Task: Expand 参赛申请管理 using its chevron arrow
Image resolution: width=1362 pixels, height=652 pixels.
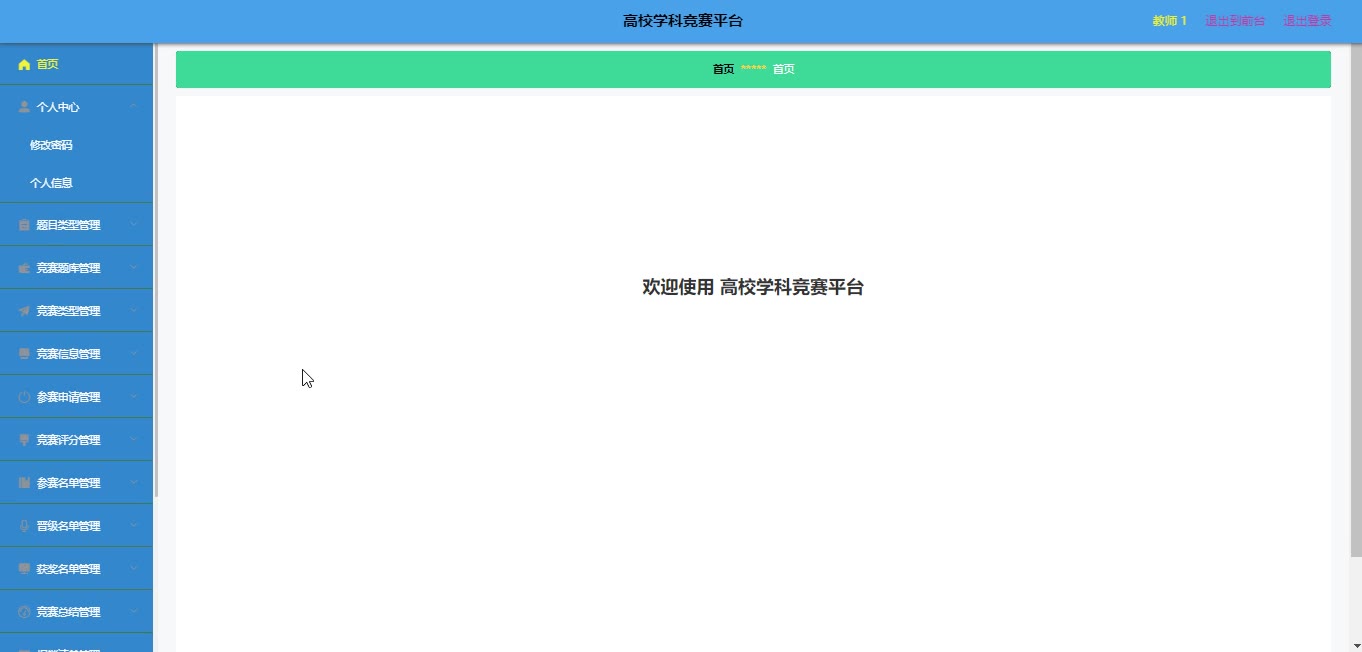Action: [133, 397]
